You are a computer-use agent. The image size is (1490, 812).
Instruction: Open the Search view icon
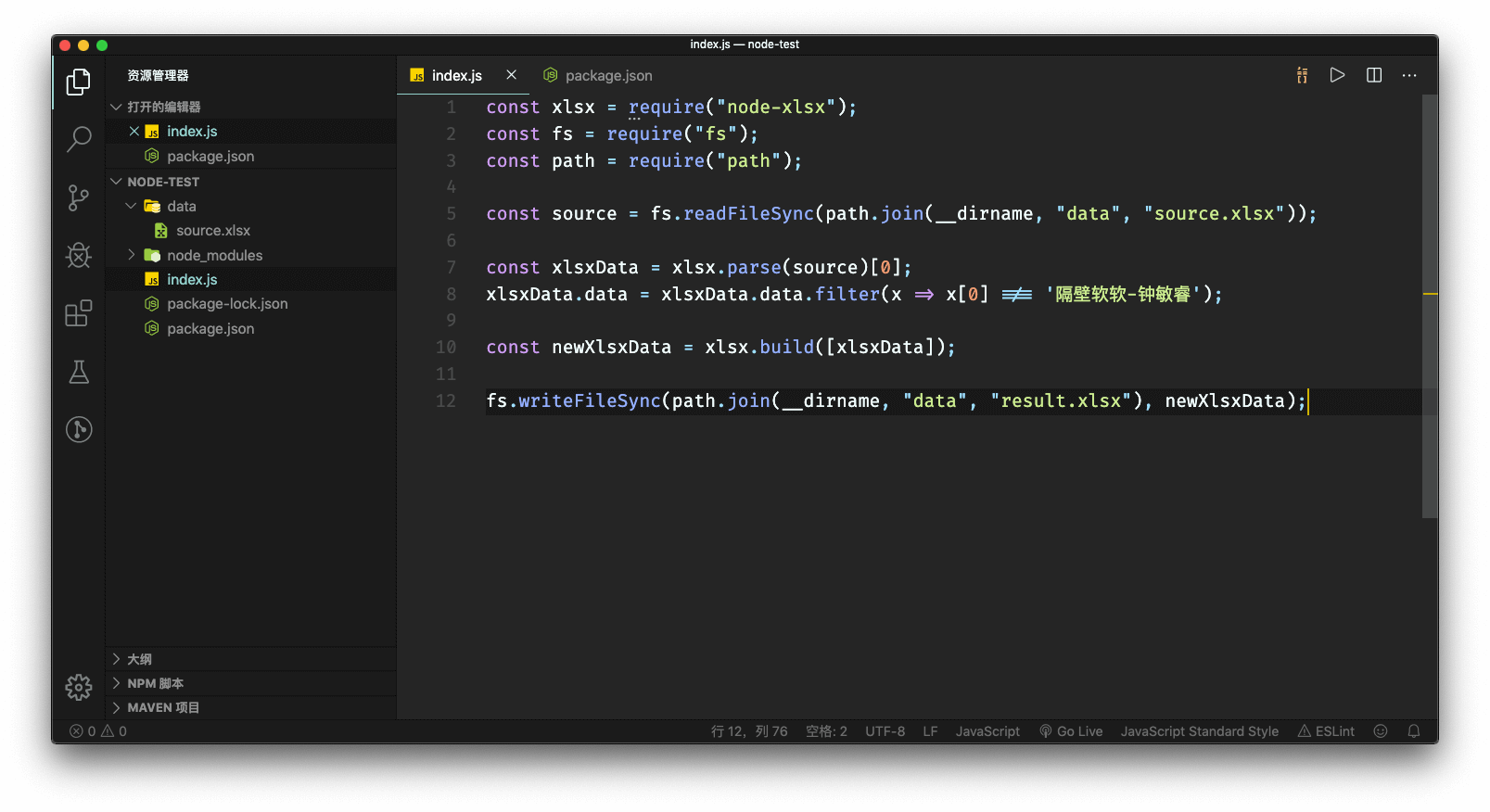79,140
